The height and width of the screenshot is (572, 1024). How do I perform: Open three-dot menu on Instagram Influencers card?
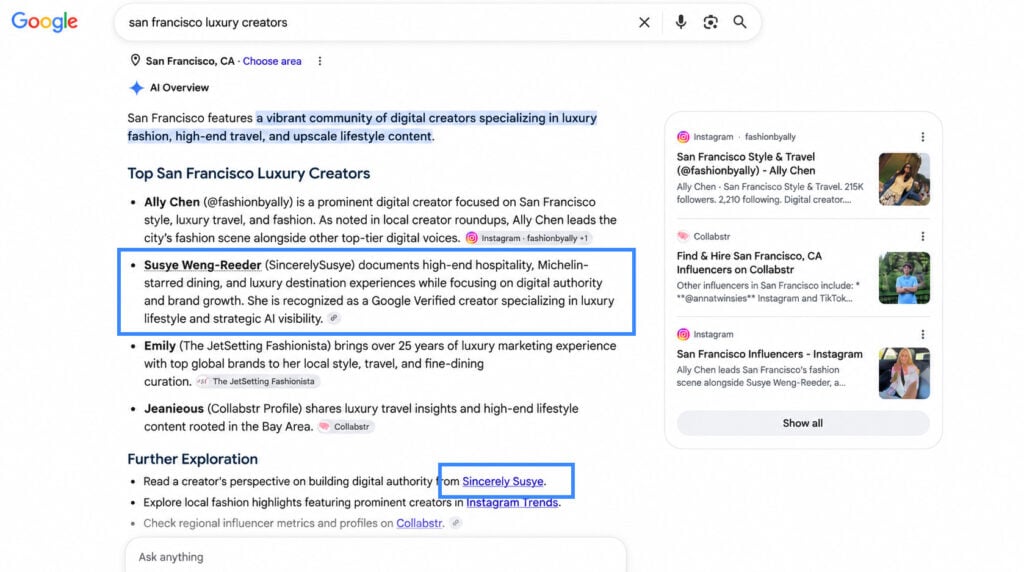[922, 334]
